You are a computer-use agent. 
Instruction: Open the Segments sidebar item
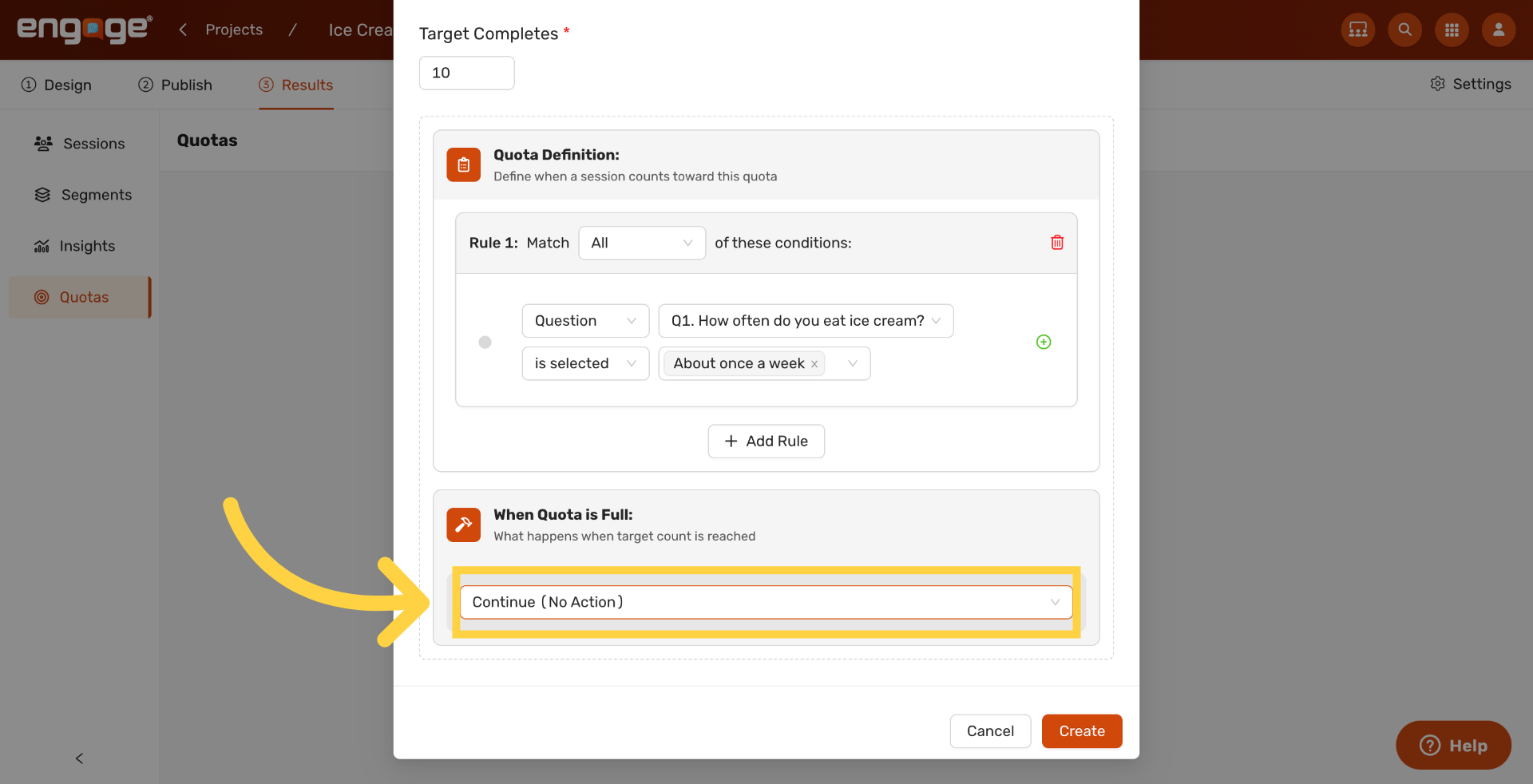(79, 195)
